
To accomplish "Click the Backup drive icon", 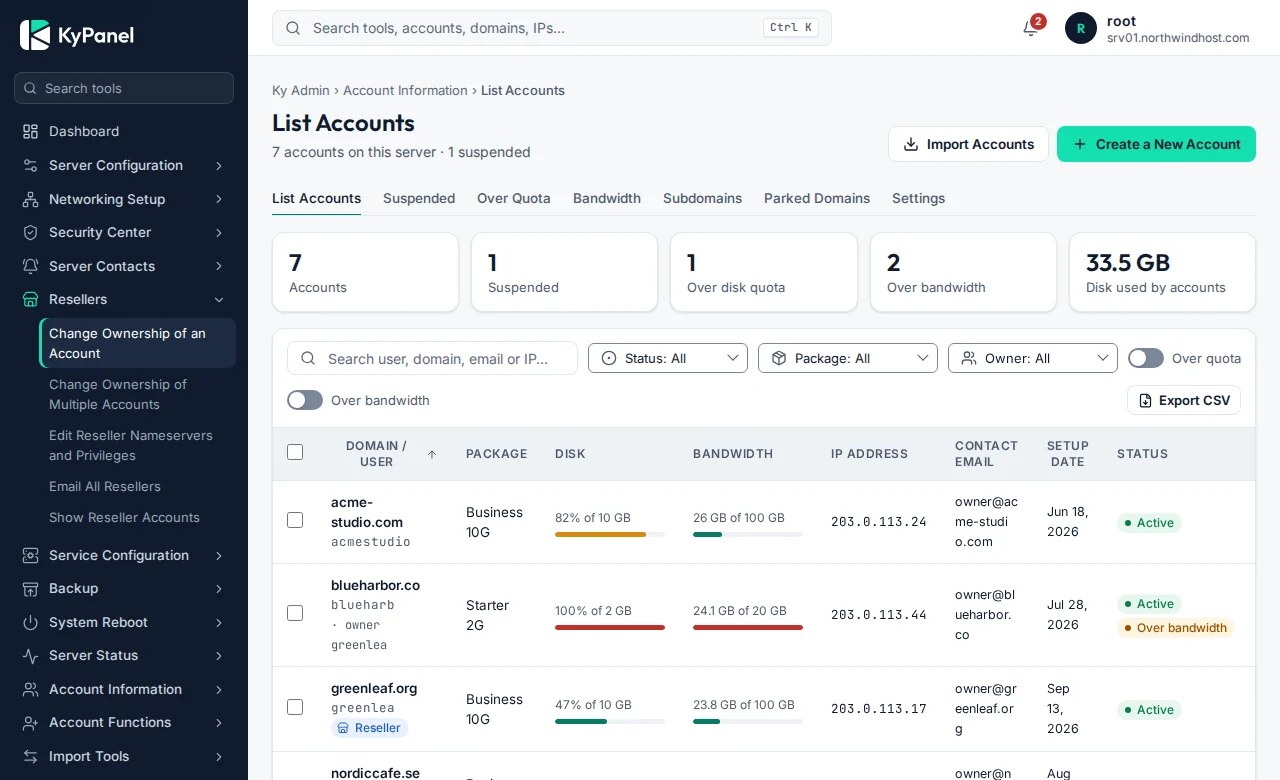I will point(31,588).
